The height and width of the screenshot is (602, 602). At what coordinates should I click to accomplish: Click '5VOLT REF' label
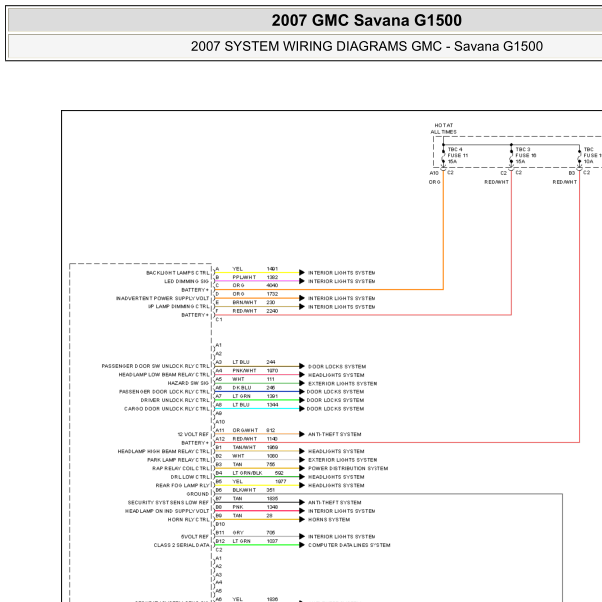(x=195, y=537)
